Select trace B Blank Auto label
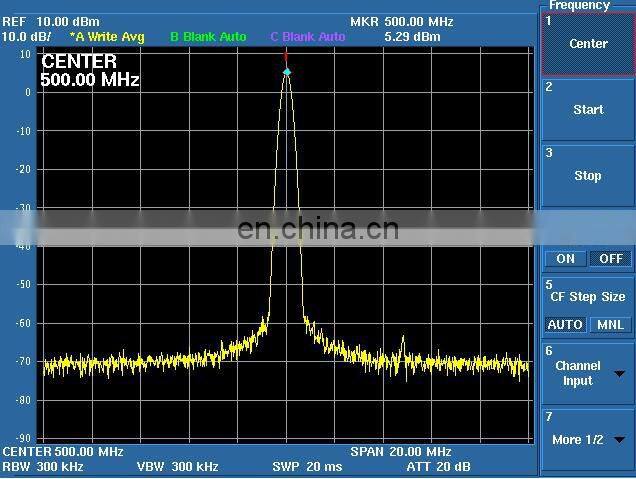The image size is (636, 479). [x=208, y=37]
